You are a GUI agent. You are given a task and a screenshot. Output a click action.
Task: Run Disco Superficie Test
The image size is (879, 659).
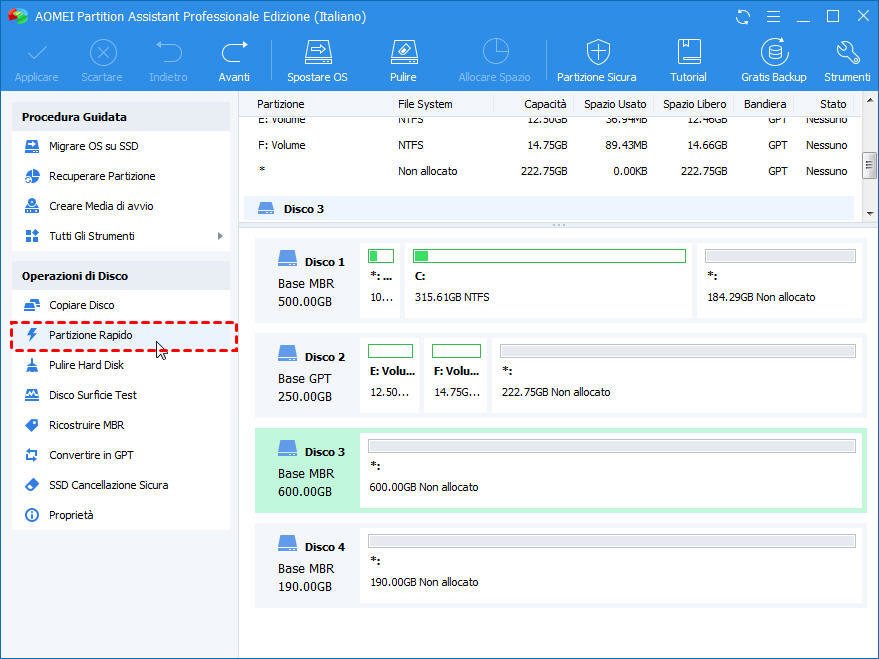tap(121, 395)
